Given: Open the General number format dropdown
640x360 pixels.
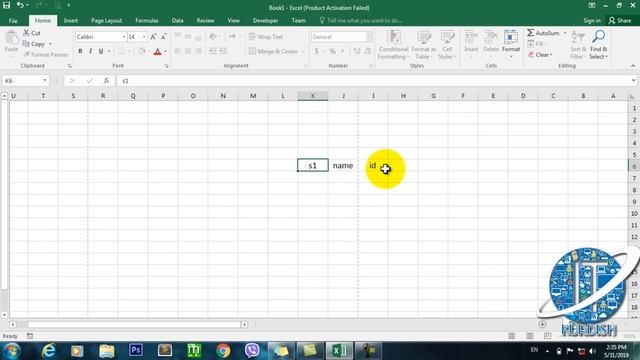Looking at the screenshot, I should tap(369, 37).
